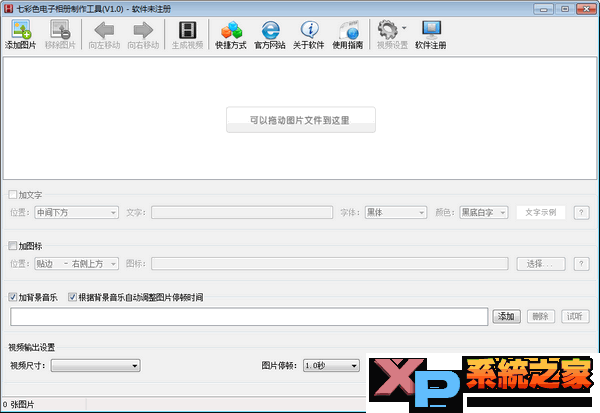Viewport: 600px width, 413px height.
Task: Click the help ? button in the 加图标 row
Action: [x=581, y=263]
